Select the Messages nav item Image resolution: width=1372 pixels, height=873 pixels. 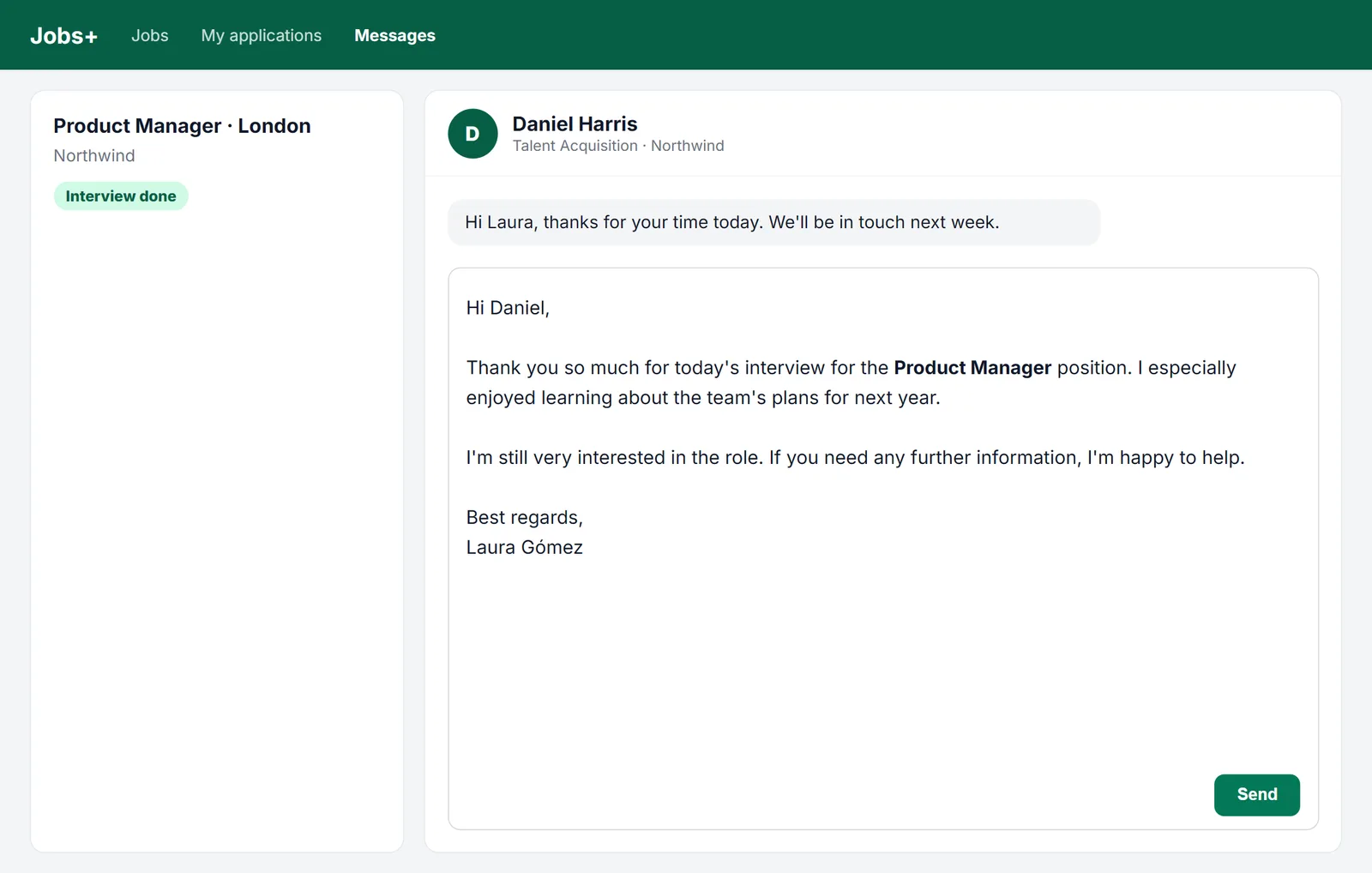coord(394,35)
